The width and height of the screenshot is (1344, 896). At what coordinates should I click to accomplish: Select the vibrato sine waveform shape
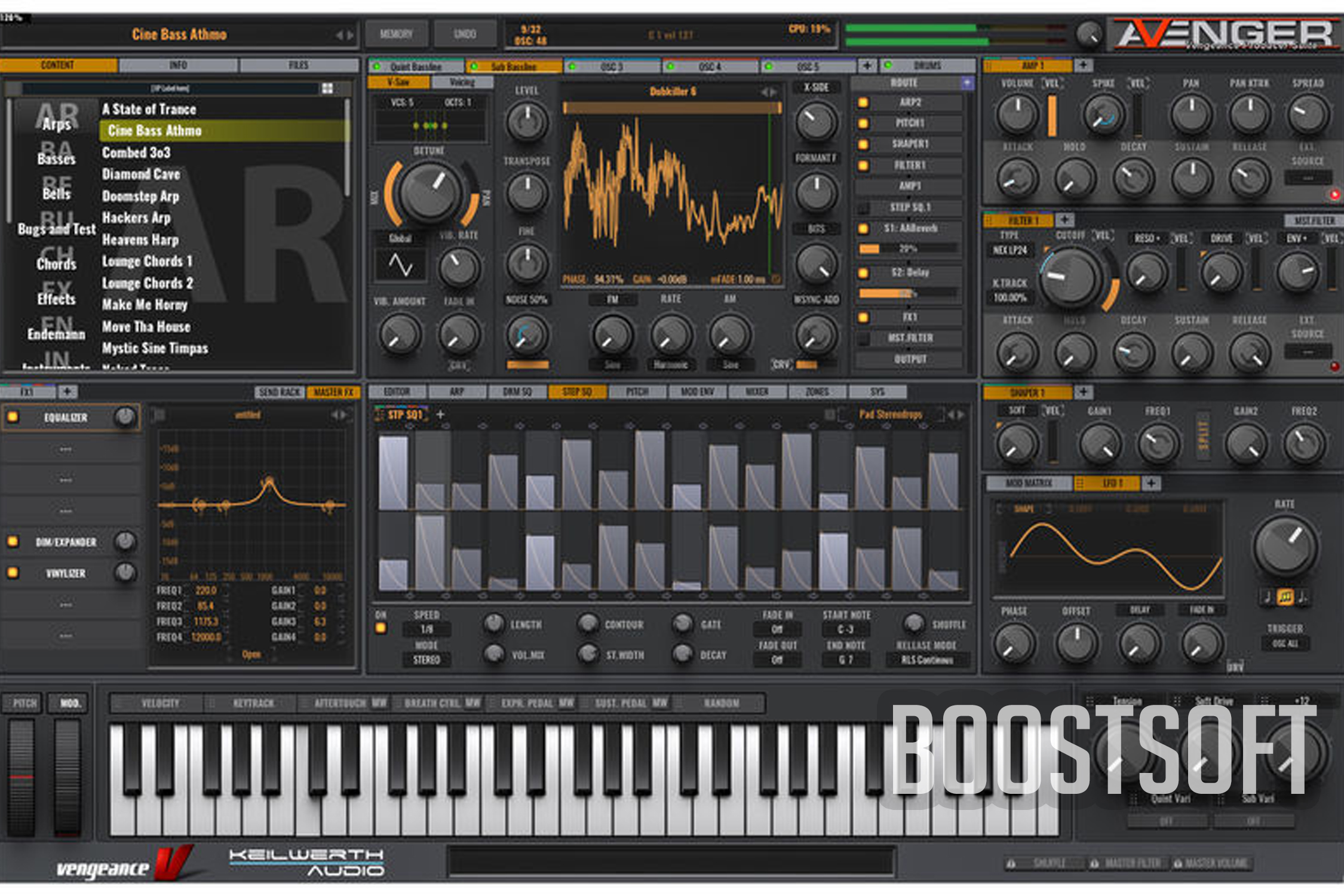pyautogui.click(x=400, y=264)
